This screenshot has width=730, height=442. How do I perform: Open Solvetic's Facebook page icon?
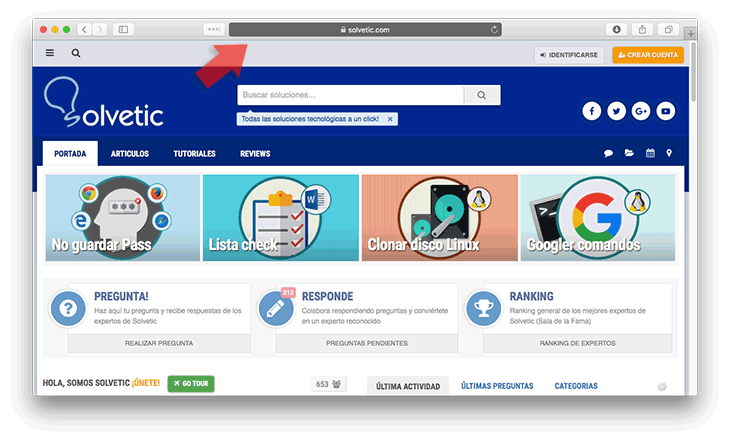592,111
